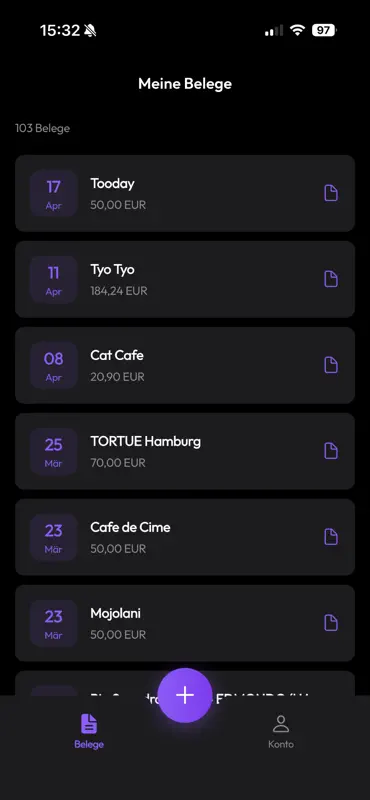Image resolution: width=370 pixels, height=800 pixels.
Task: Tap the 08 Apr date badge
Action: pos(54,365)
